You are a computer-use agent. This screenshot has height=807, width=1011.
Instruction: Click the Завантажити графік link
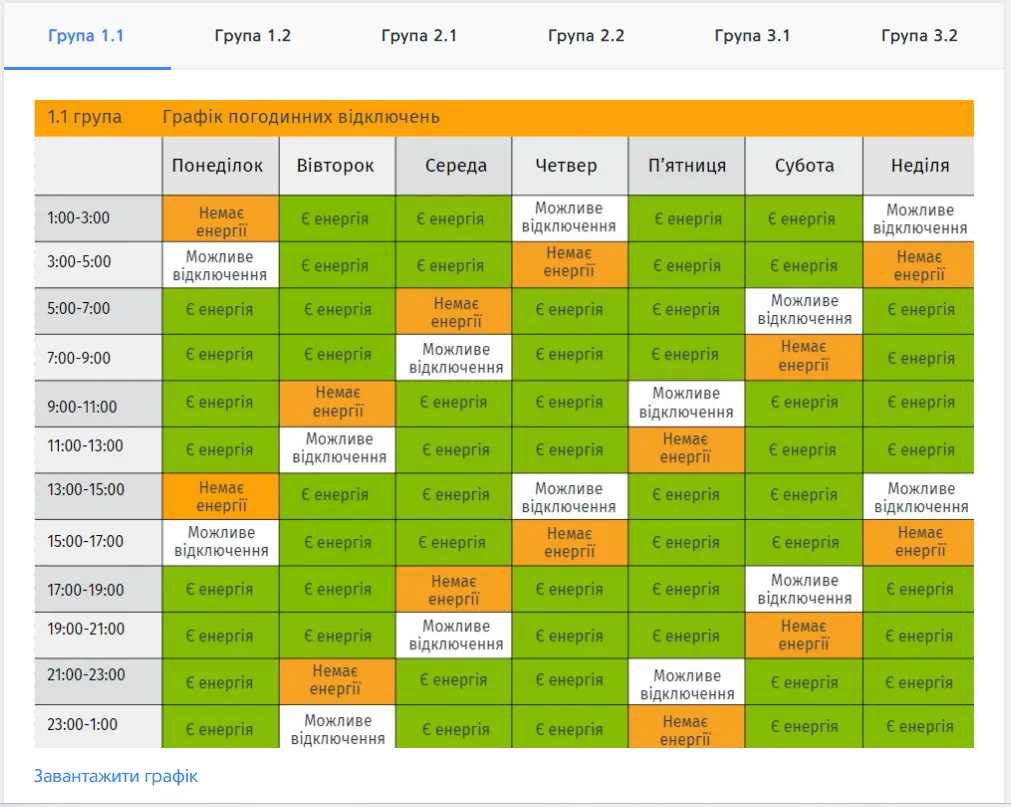116,776
